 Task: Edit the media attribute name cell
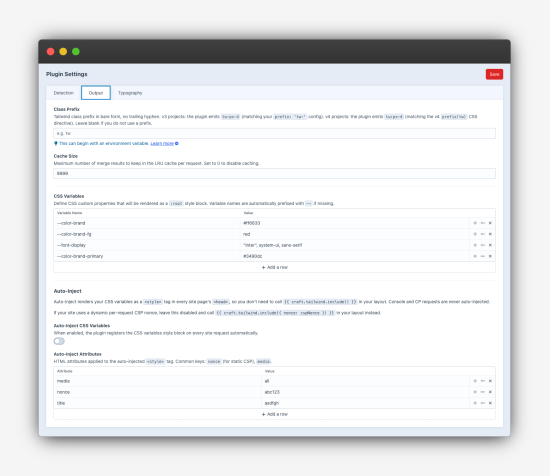tap(157, 381)
